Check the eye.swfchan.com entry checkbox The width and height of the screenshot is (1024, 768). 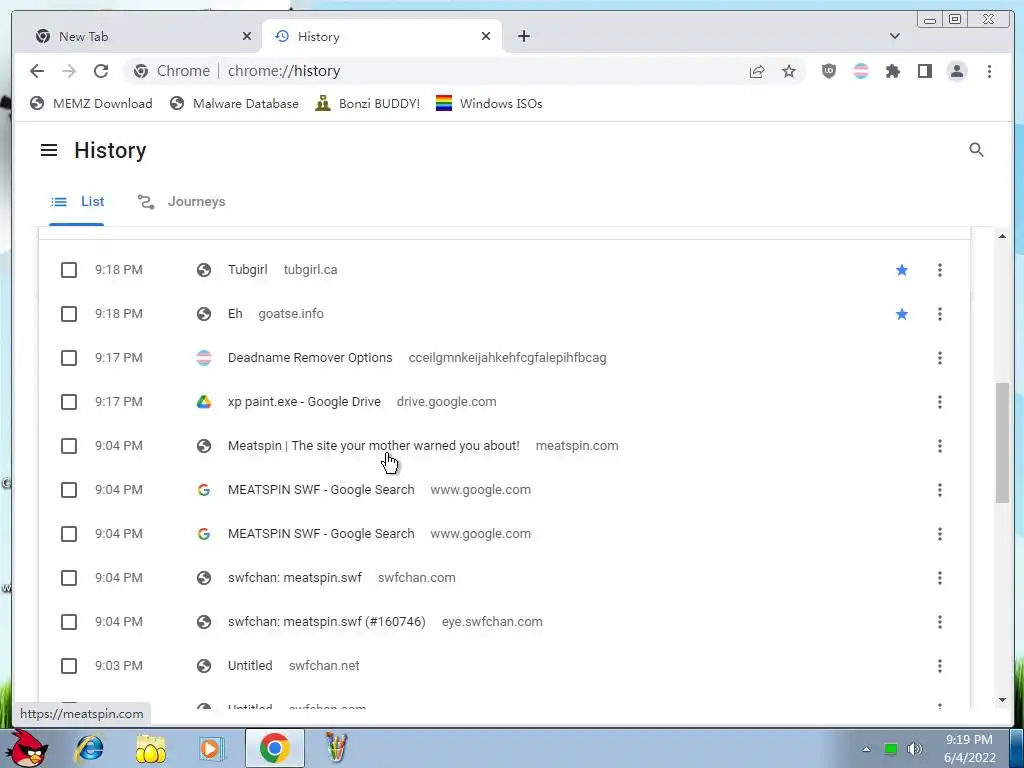click(x=69, y=622)
